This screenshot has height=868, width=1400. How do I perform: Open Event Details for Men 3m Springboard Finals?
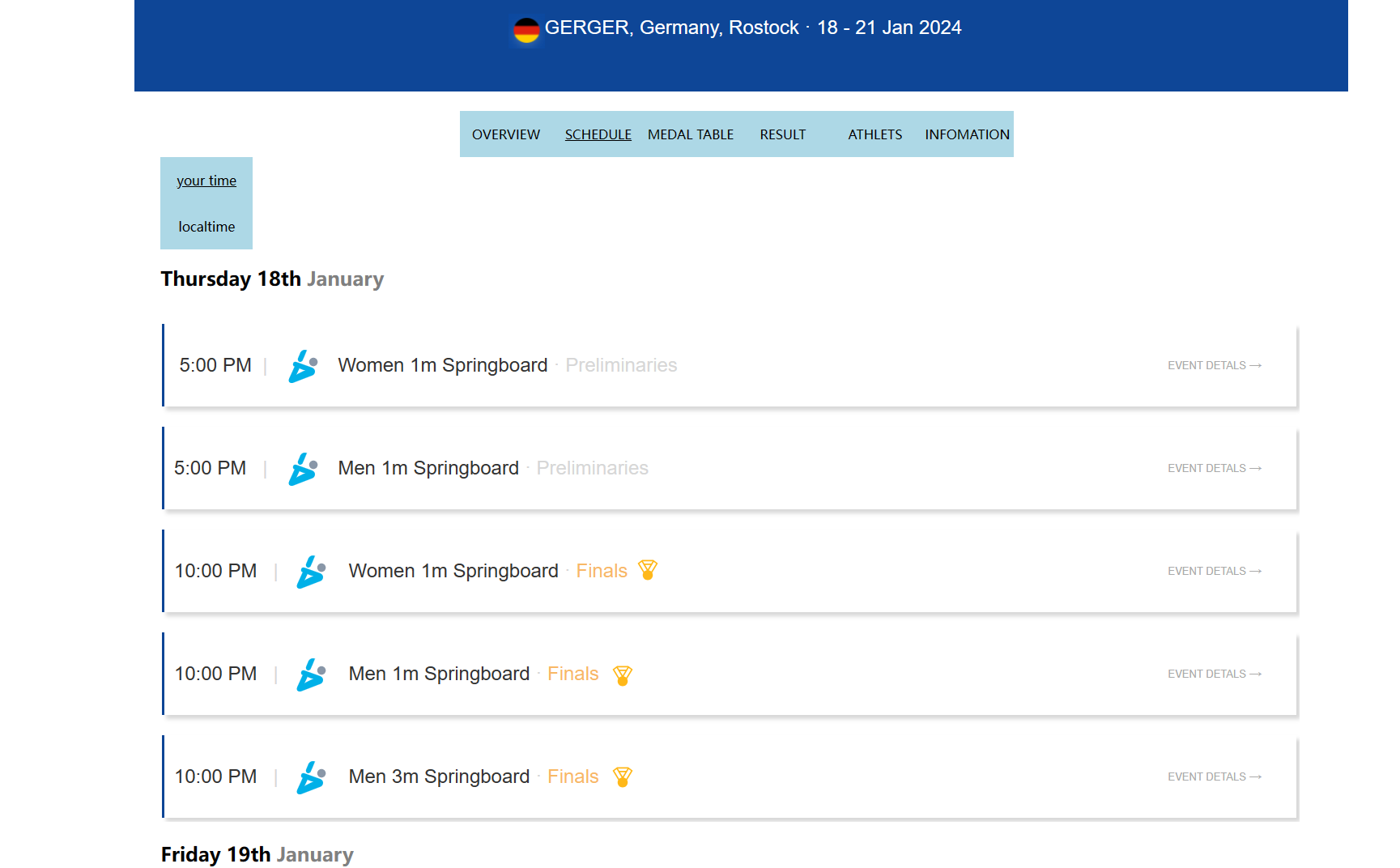click(1214, 777)
